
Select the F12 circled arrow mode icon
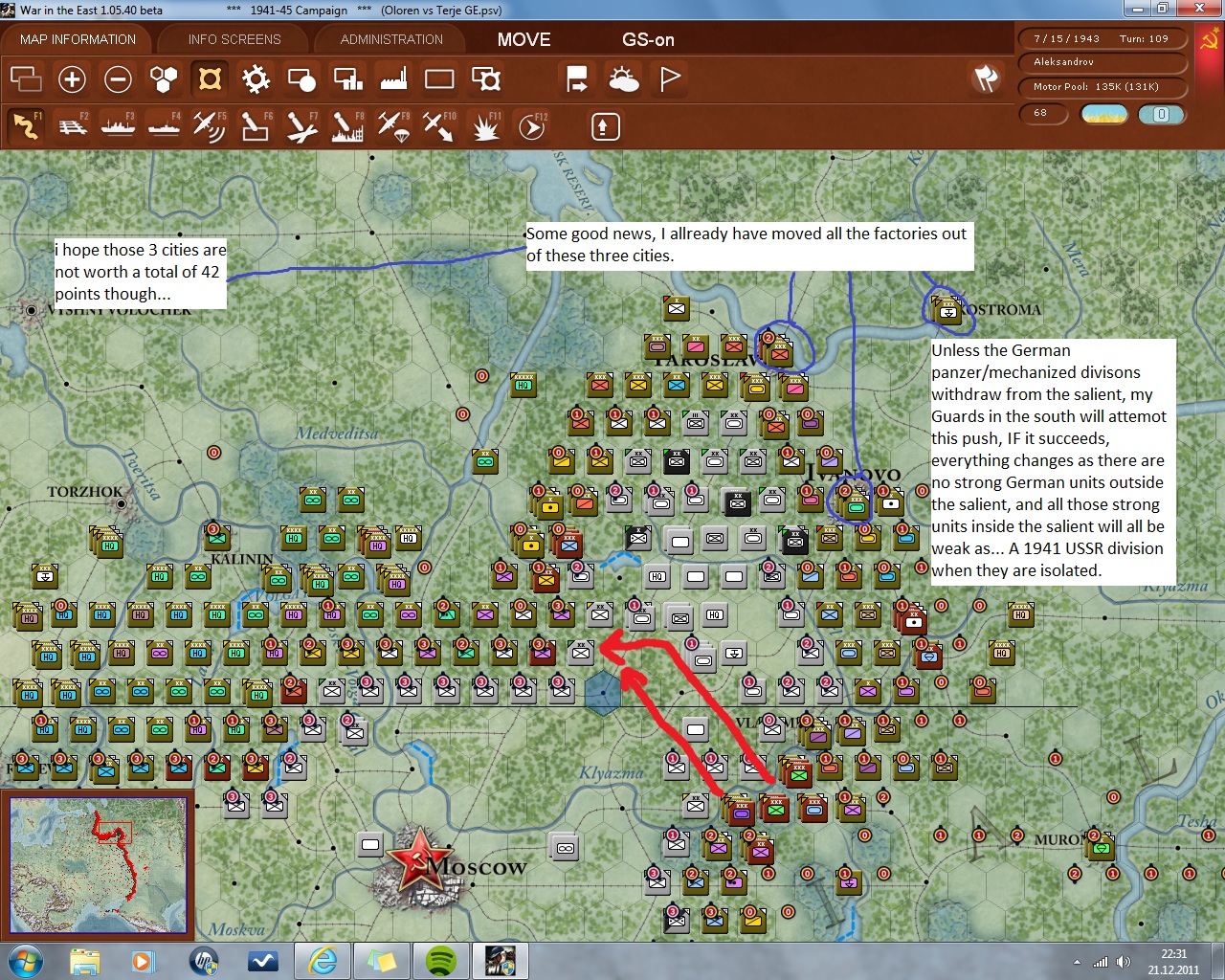(531, 125)
